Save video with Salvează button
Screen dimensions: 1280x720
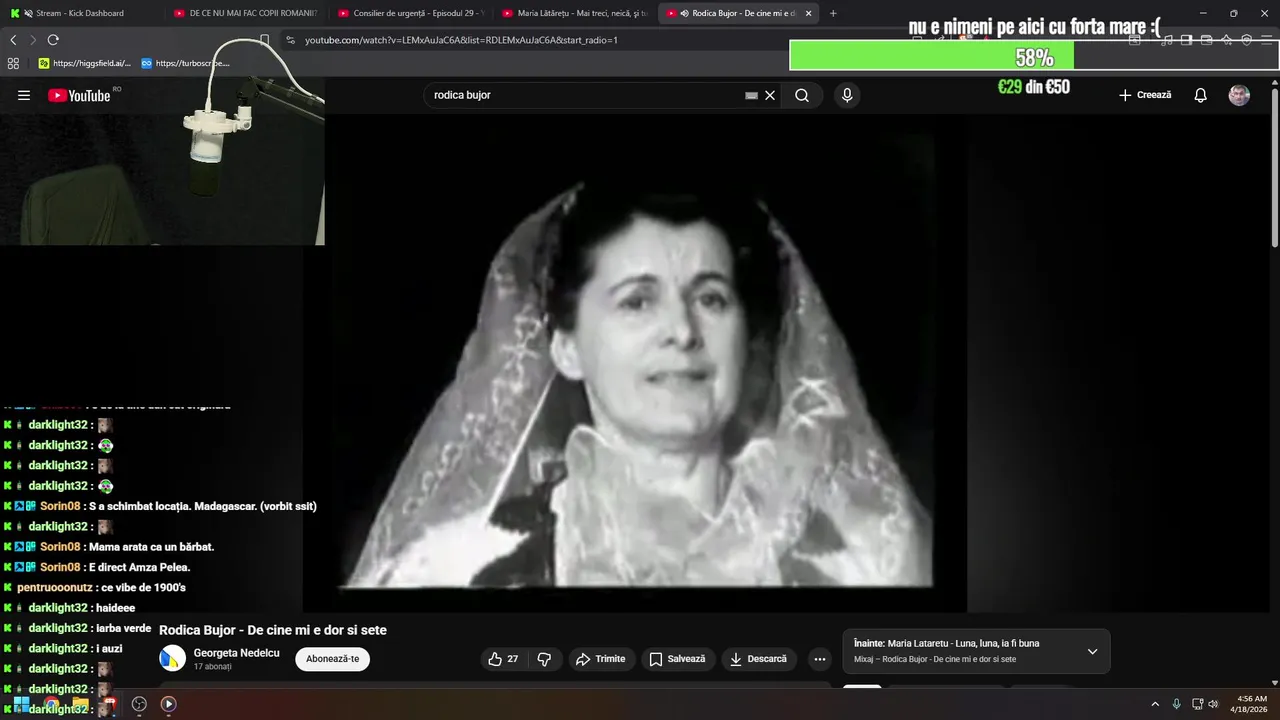tap(677, 659)
